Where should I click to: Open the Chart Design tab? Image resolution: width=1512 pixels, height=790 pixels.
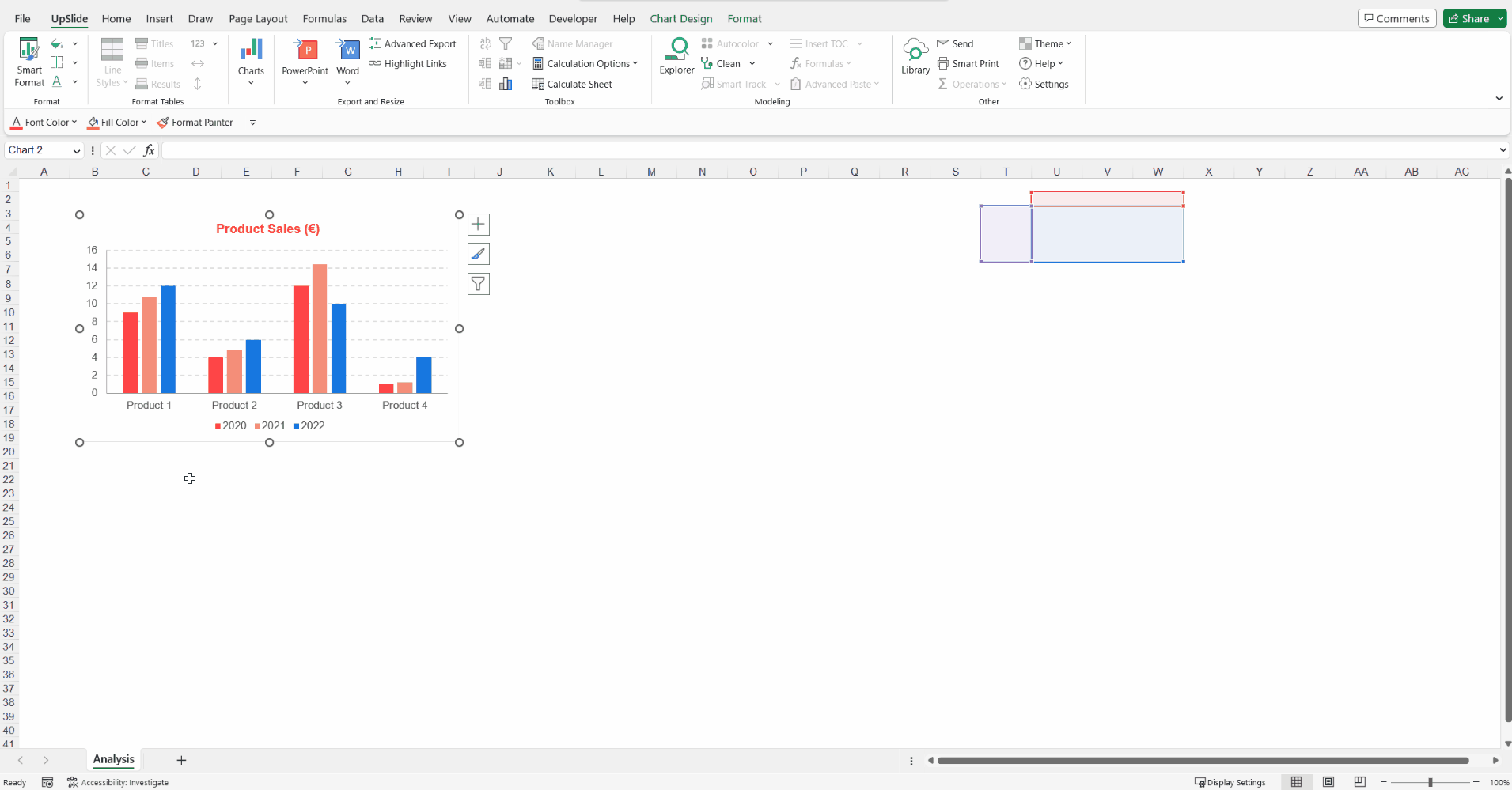pyautogui.click(x=680, y=19)
